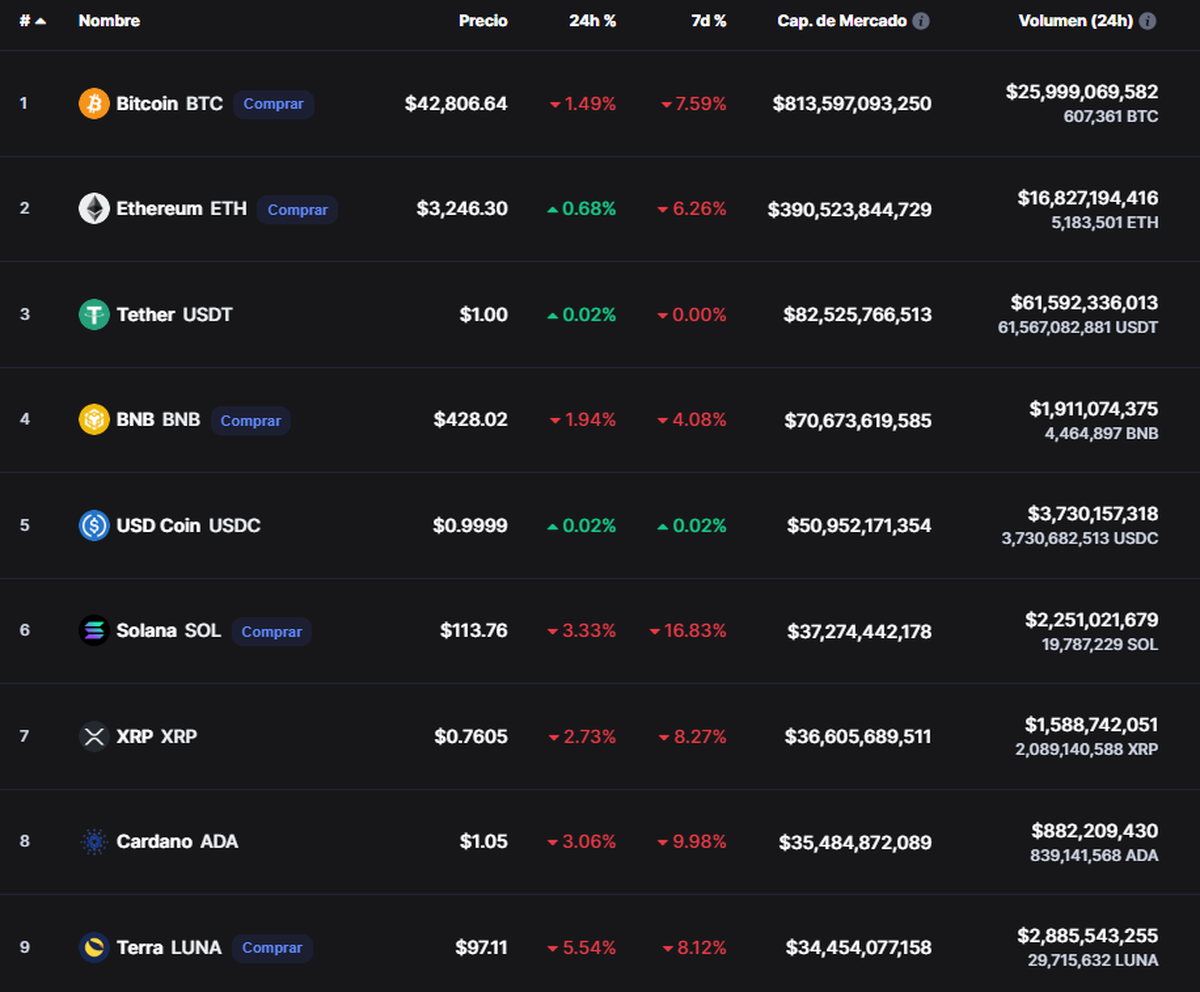This screenshot has width=1200, height=992.
Task: Select the Cardano ADA logo
Action: [93, 841]
